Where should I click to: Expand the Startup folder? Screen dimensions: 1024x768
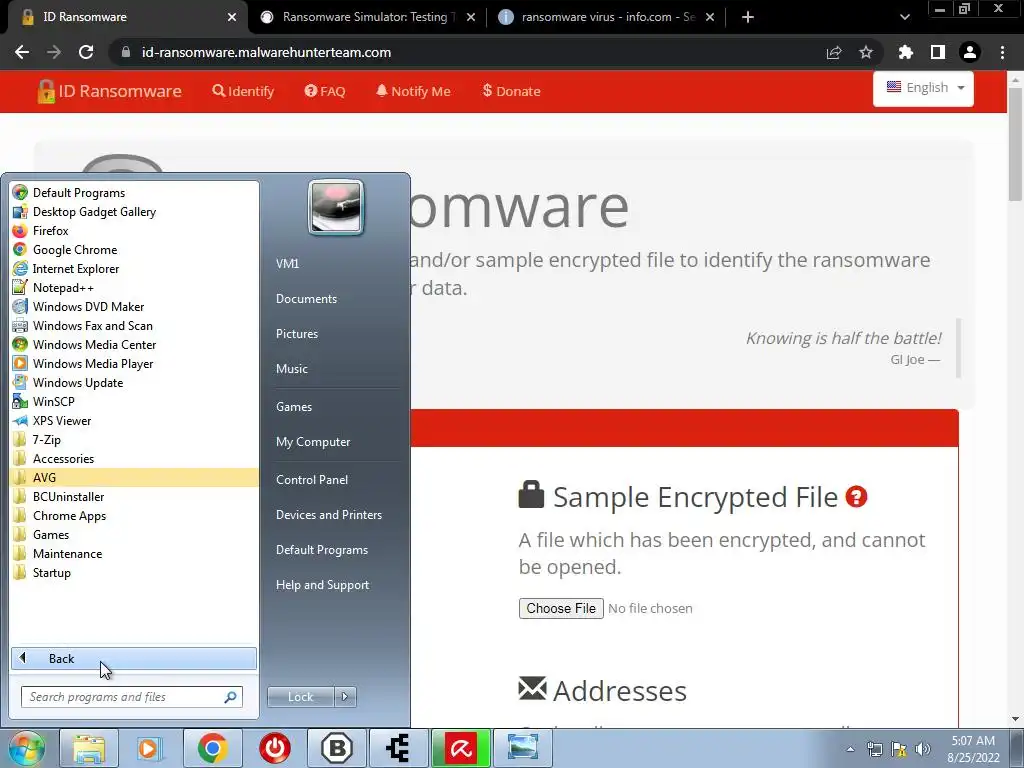click(134, 573)
